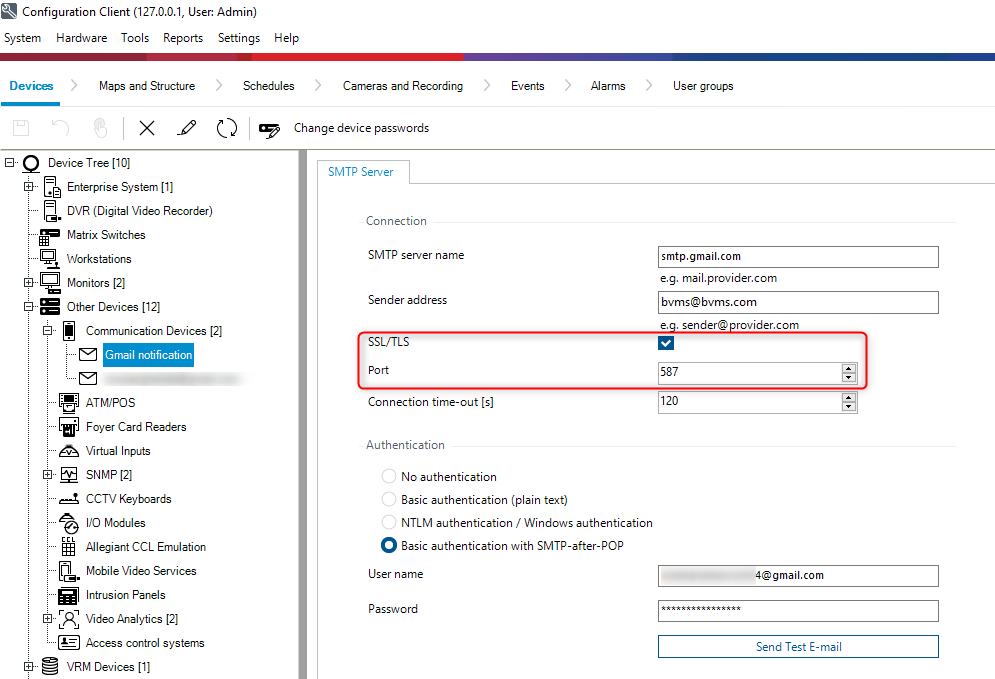Expand the VRM Devices node

[x=29, y=667]
